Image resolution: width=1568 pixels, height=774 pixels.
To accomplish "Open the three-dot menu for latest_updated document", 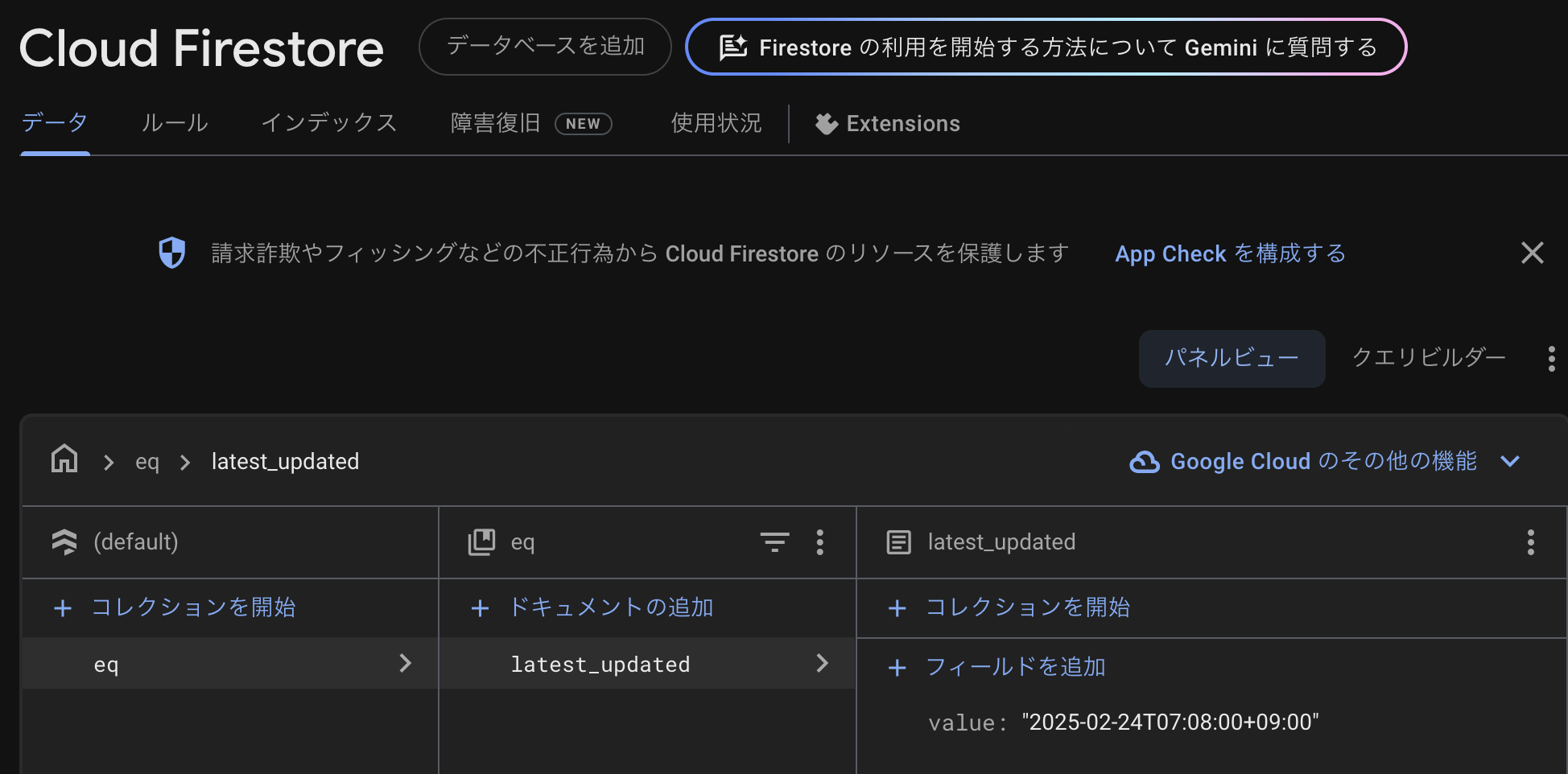I will [1530, 542].
